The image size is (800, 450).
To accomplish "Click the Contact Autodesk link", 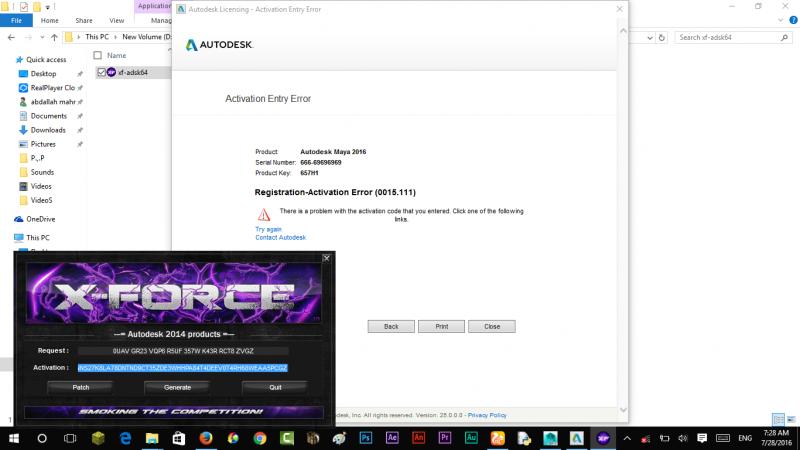I will click(x=280, y=238).
